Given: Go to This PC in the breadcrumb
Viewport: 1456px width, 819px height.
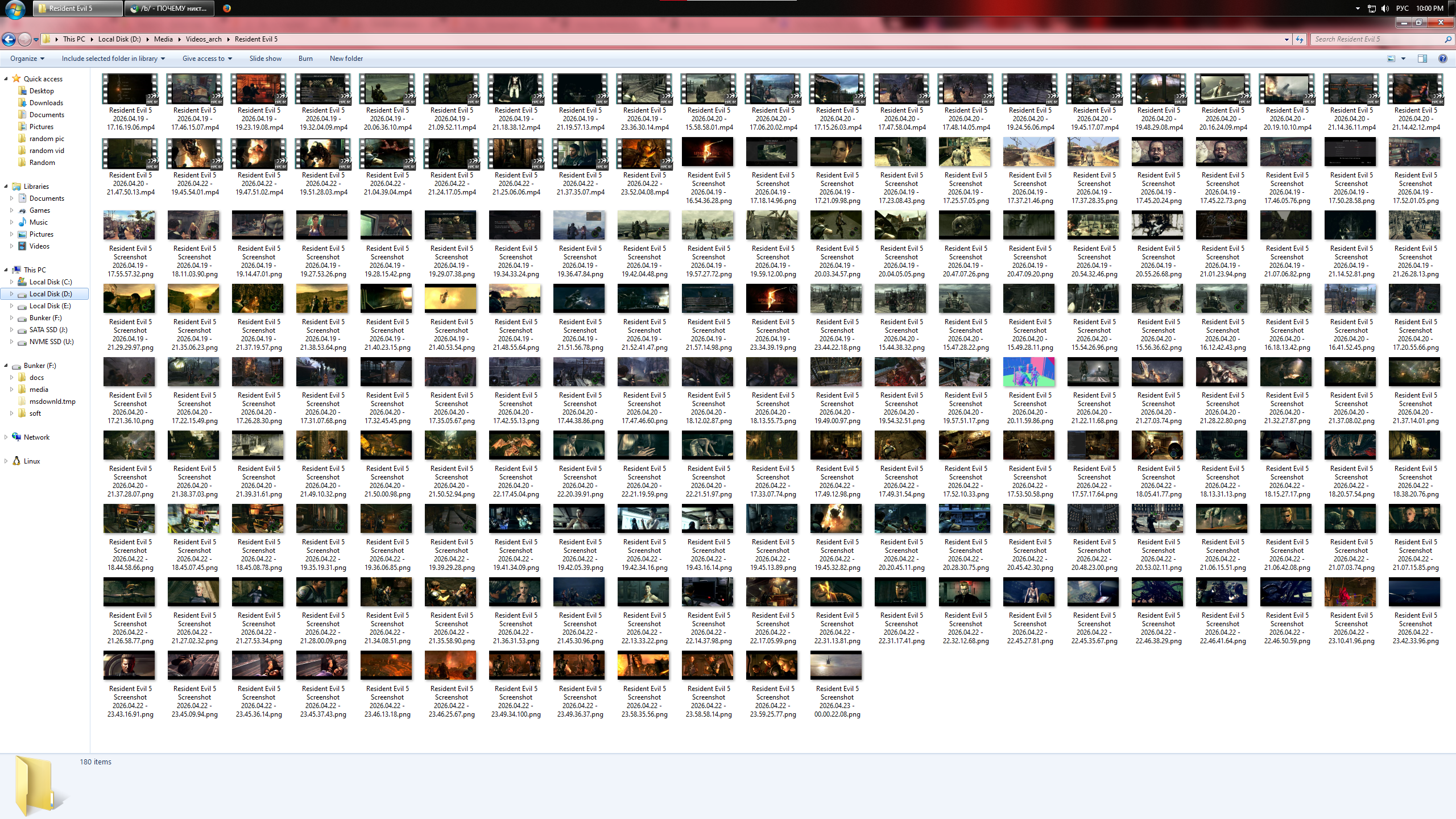Looking at the screenshot, I should 74,39.
